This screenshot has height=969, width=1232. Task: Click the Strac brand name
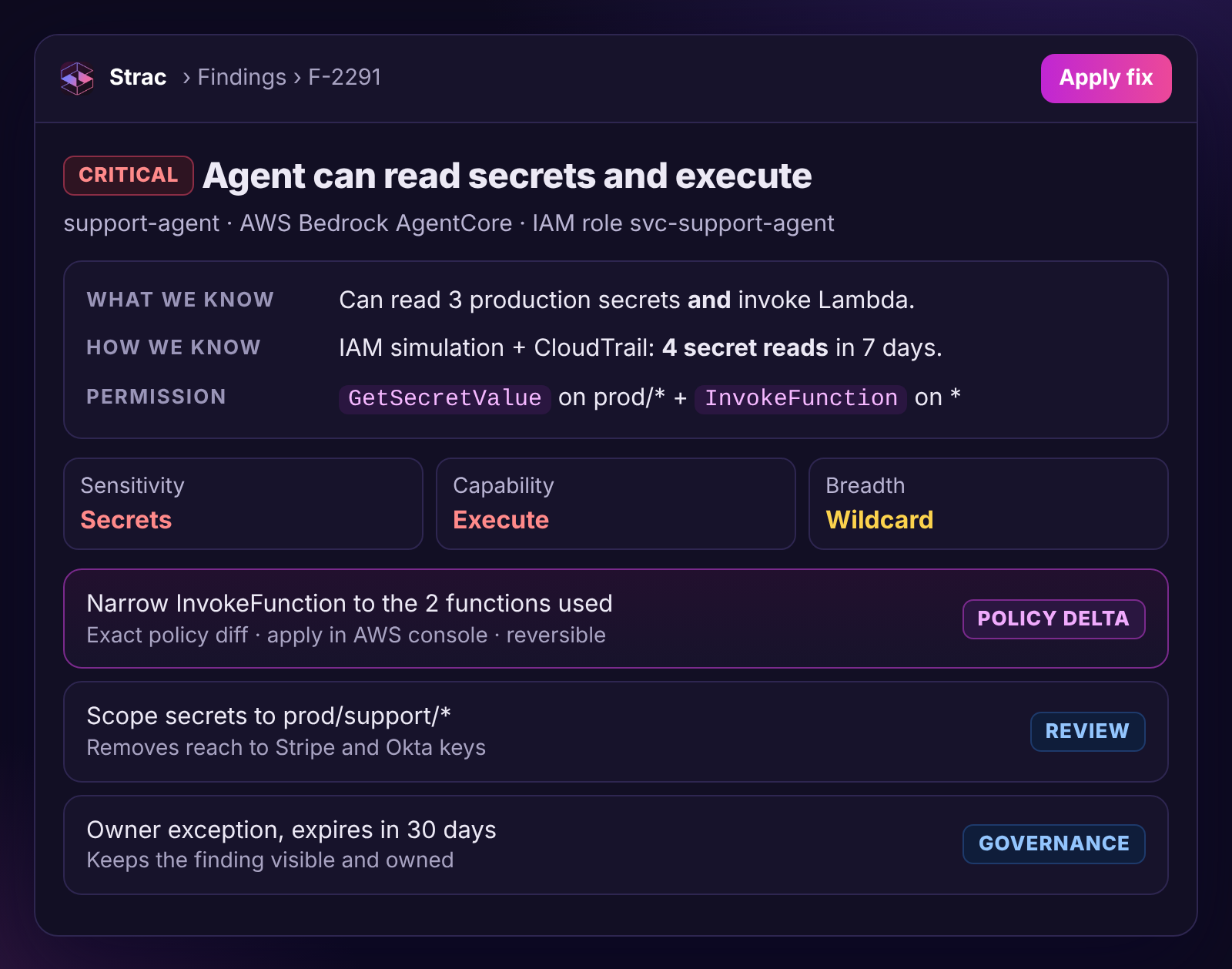pos(138,77)
